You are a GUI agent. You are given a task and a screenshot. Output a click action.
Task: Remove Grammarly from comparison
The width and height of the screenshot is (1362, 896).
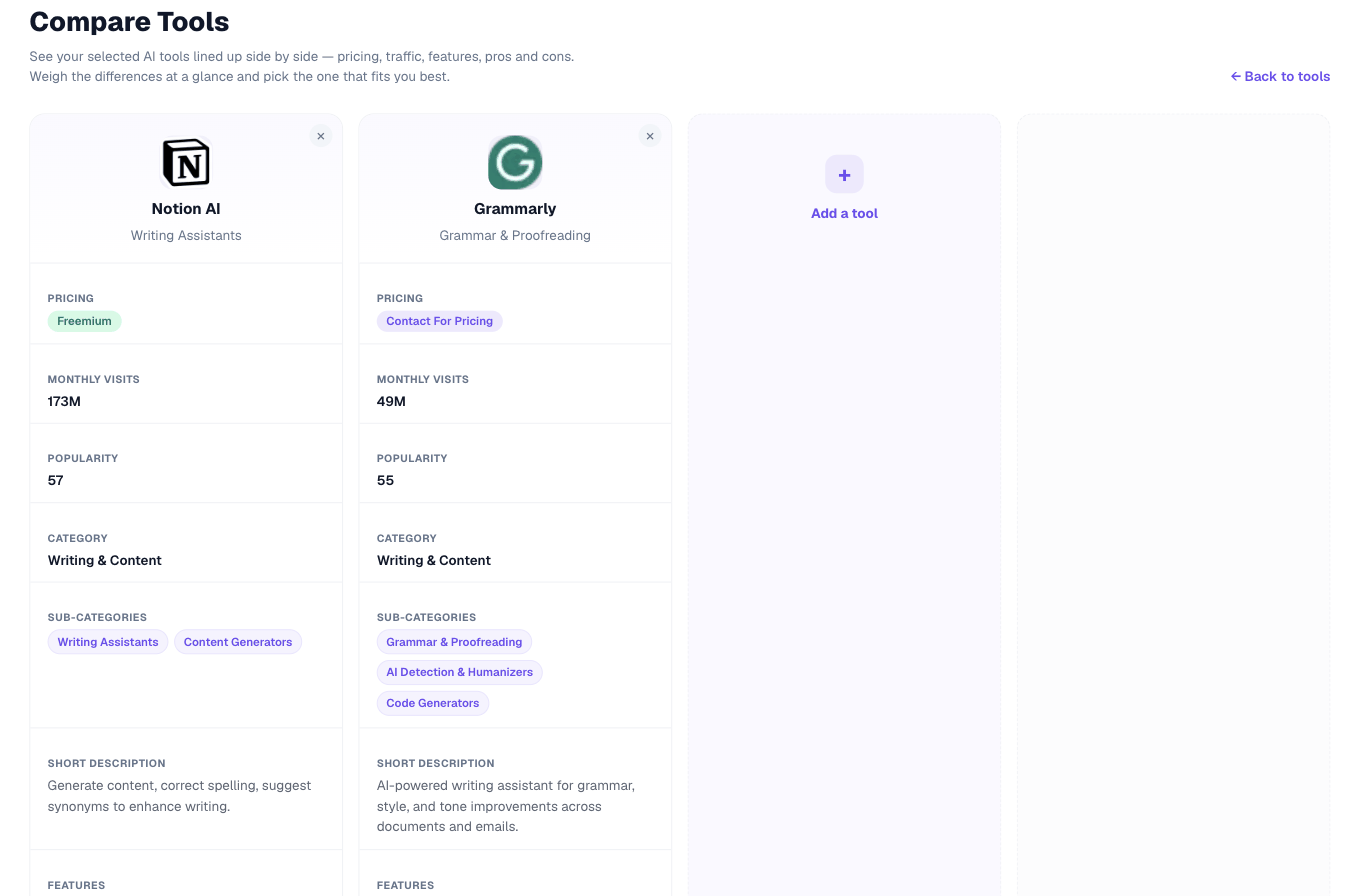coord(650,136)
